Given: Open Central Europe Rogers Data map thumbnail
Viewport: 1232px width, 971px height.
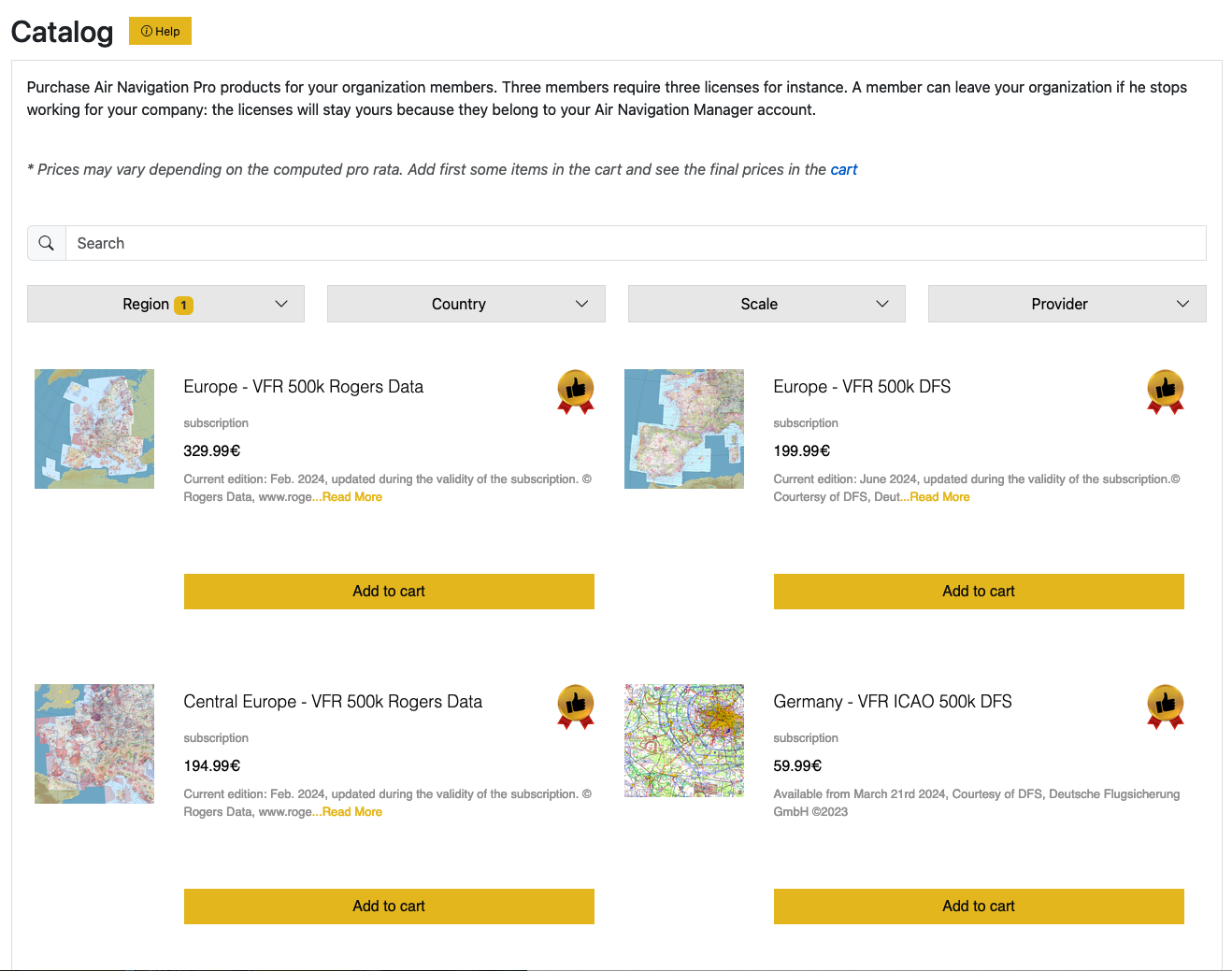Looking at the screenshot, I should tap(94, 744).
